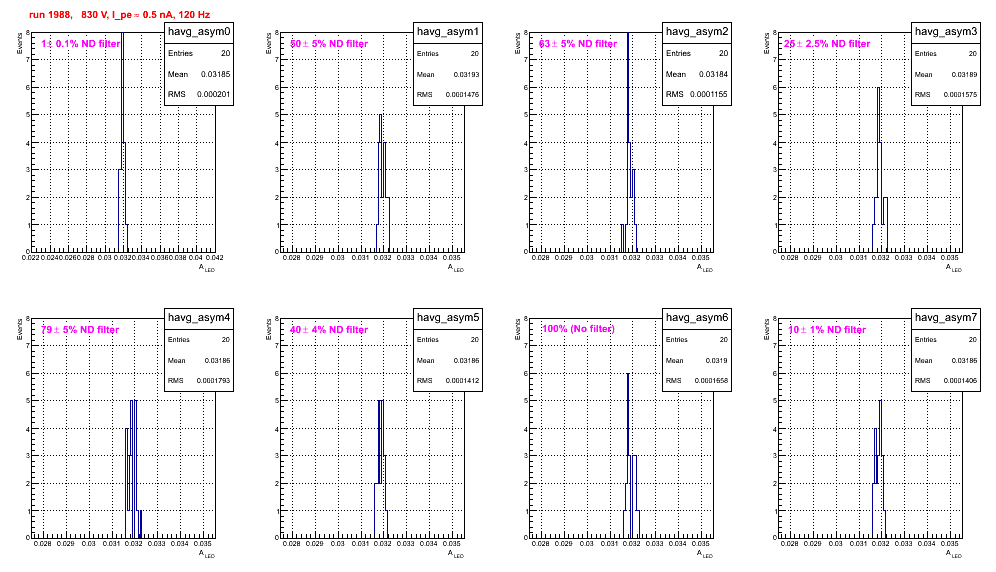
Task: Click Mean 0.03193 in havg_asym1 stats
Action: pos(448,74)
